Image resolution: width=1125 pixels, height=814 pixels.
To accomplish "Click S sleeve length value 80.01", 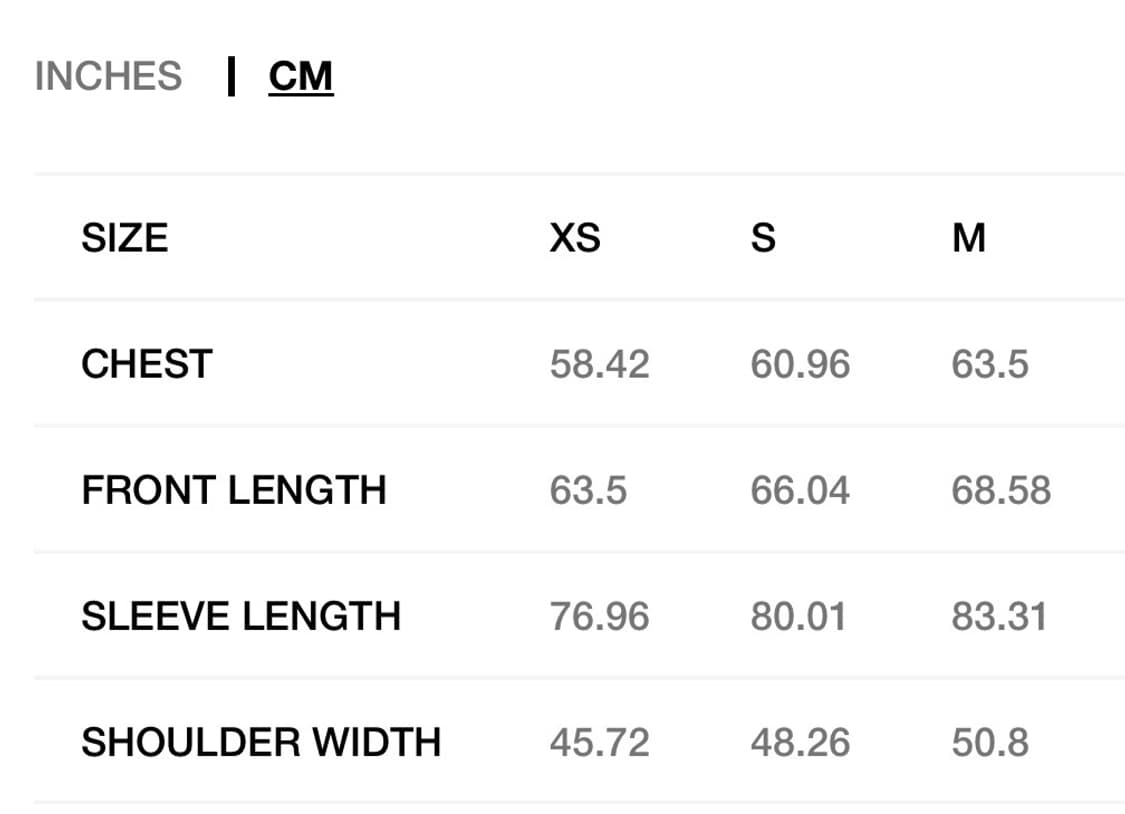I will [798, 616].
